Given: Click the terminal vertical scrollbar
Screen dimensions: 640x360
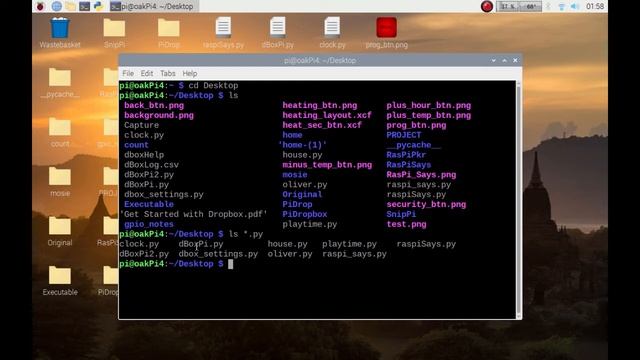Looking at the screenshot, I should coord(519,200).
